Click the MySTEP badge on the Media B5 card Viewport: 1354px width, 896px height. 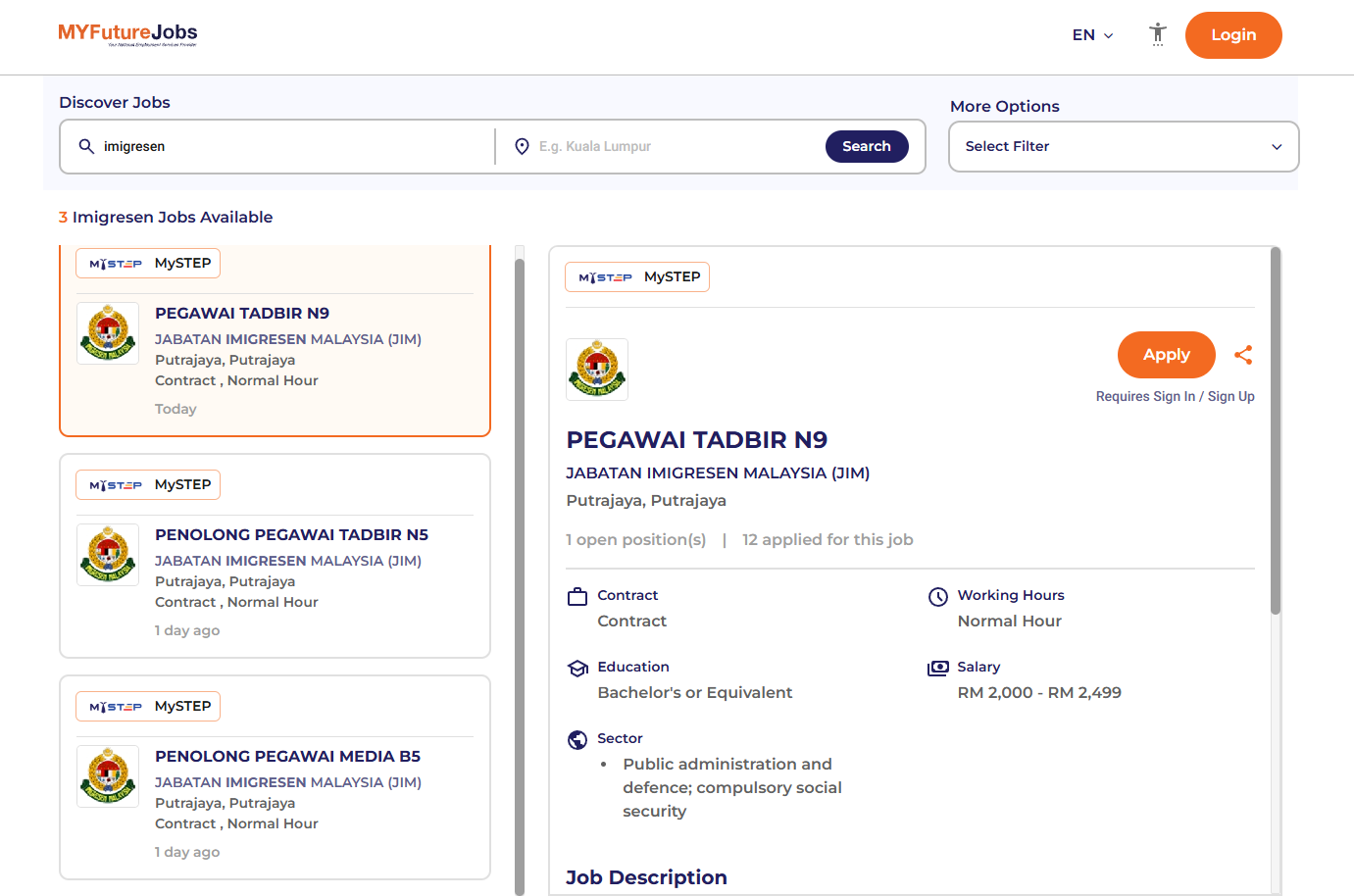point(148,707)
